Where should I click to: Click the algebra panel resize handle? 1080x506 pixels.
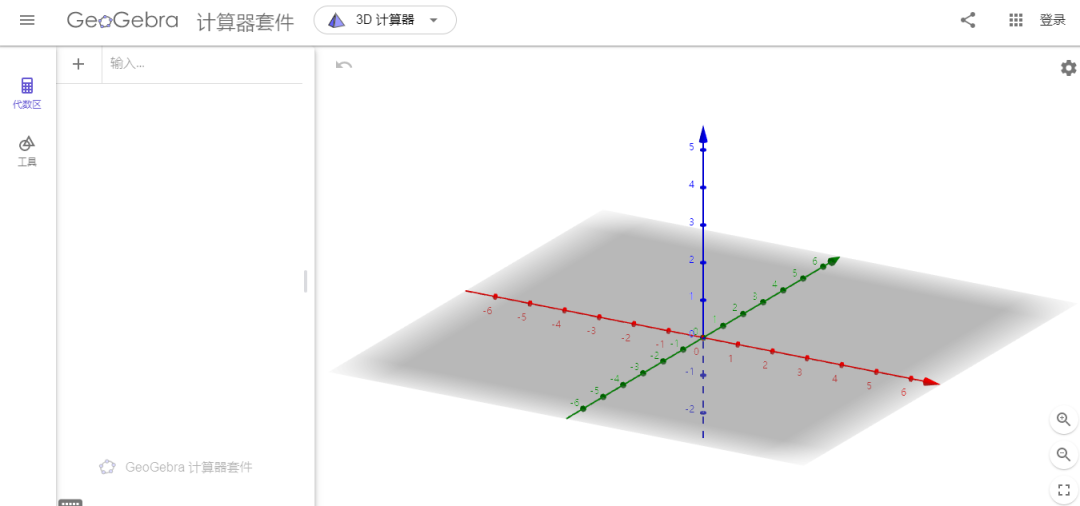305,282
